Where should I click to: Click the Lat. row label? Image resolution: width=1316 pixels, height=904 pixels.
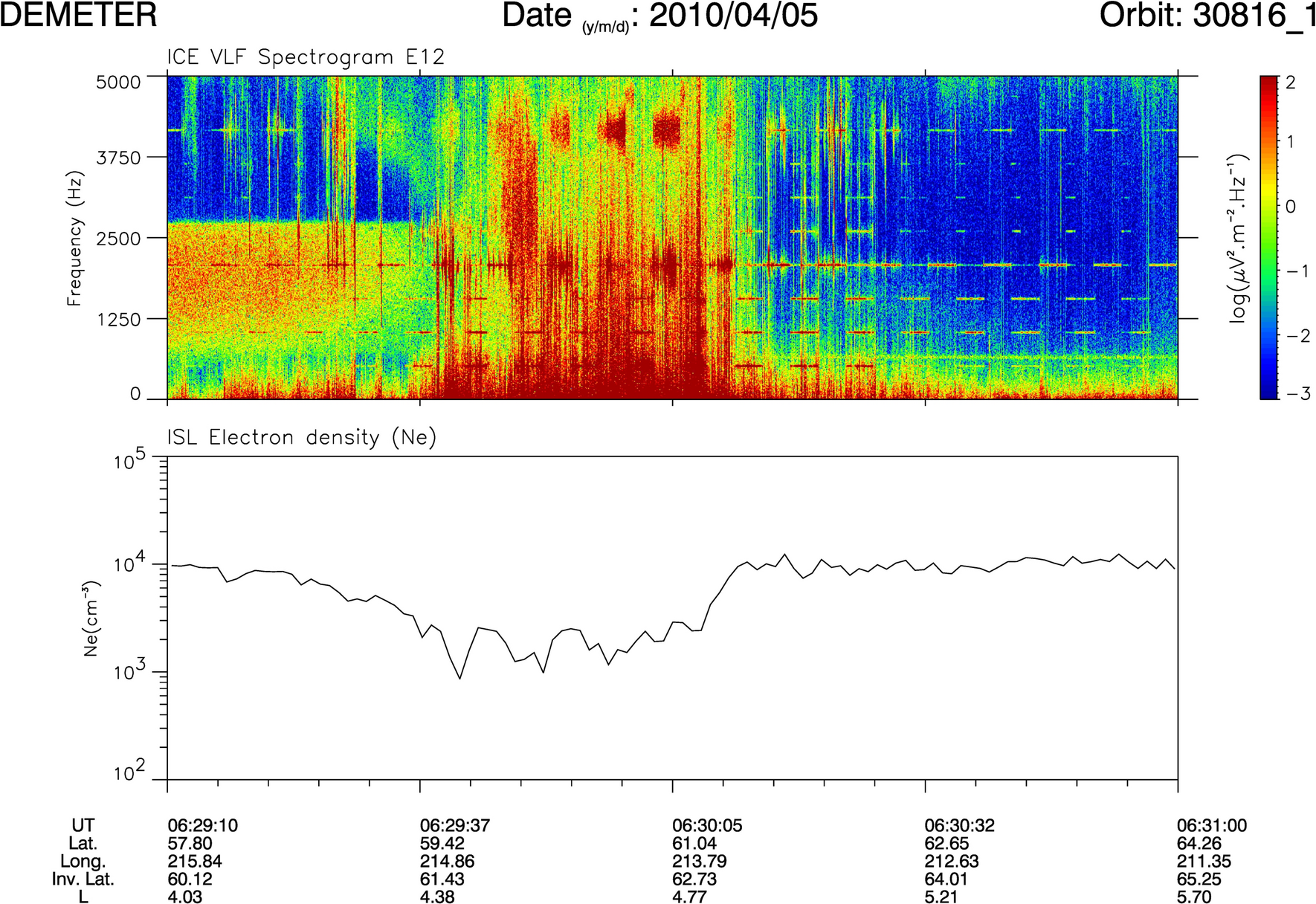pos(83,844)
